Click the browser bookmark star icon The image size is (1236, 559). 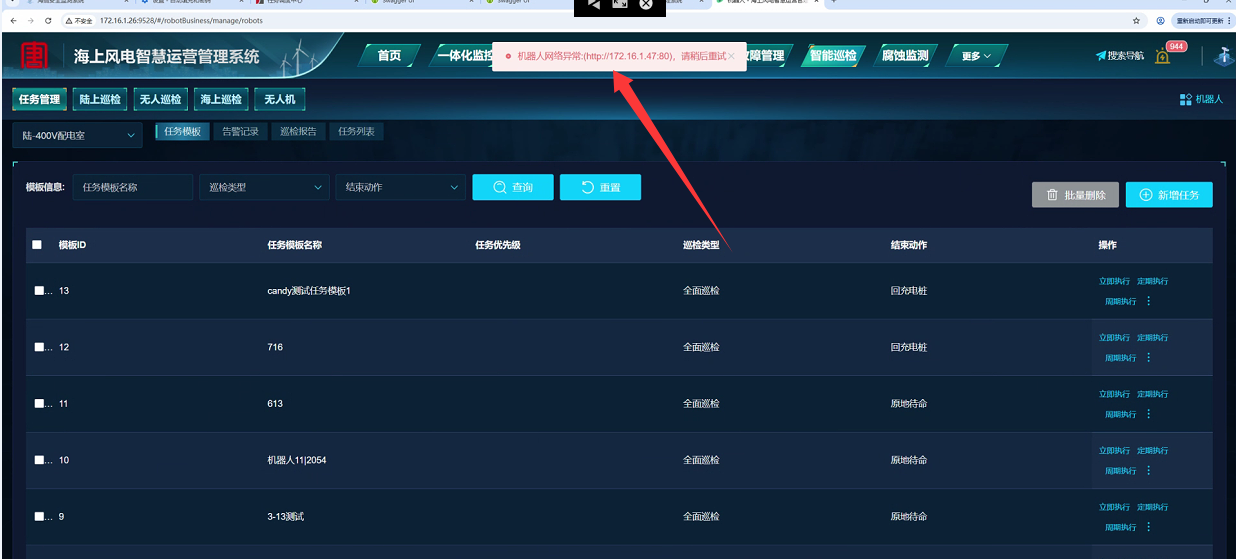1136,20
